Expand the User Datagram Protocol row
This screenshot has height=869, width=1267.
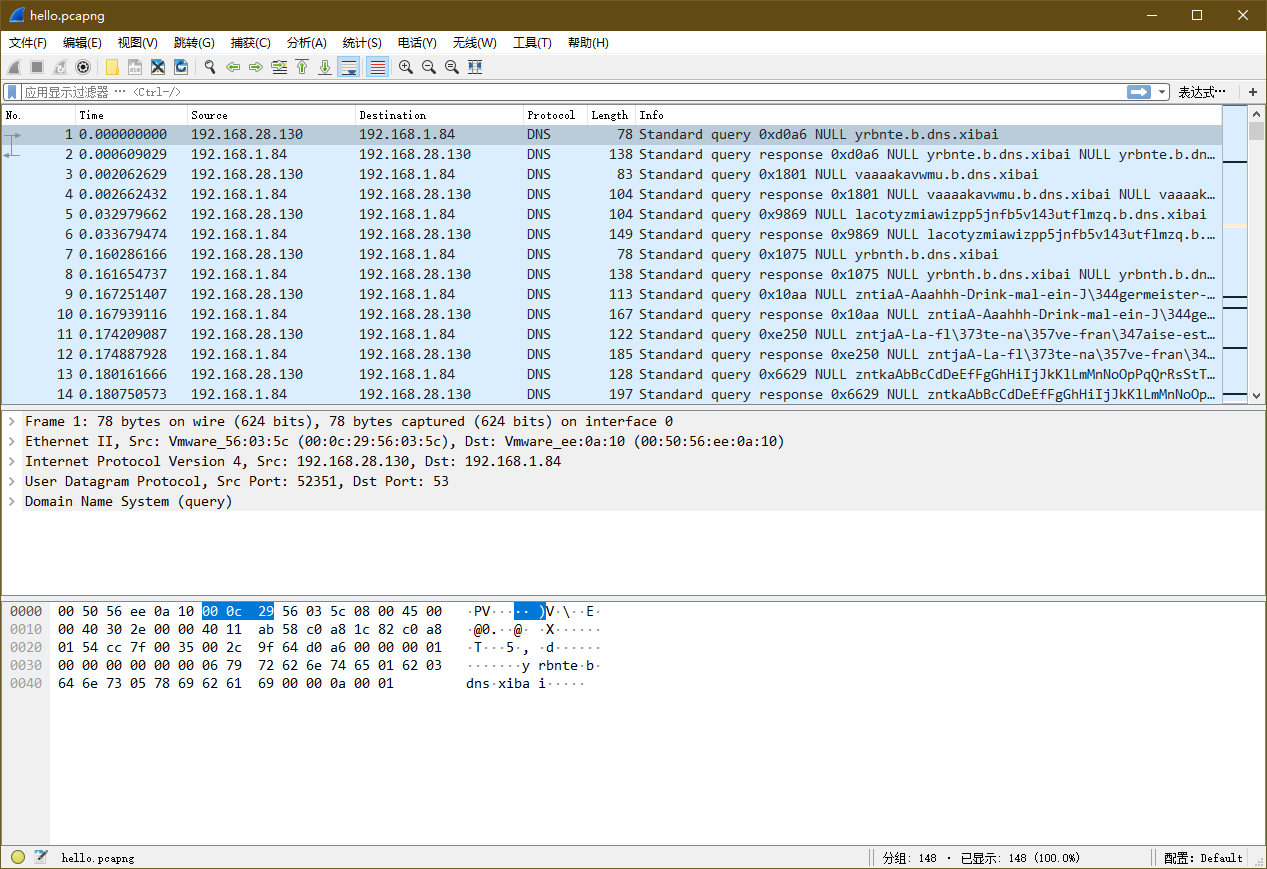click(12, 481)
